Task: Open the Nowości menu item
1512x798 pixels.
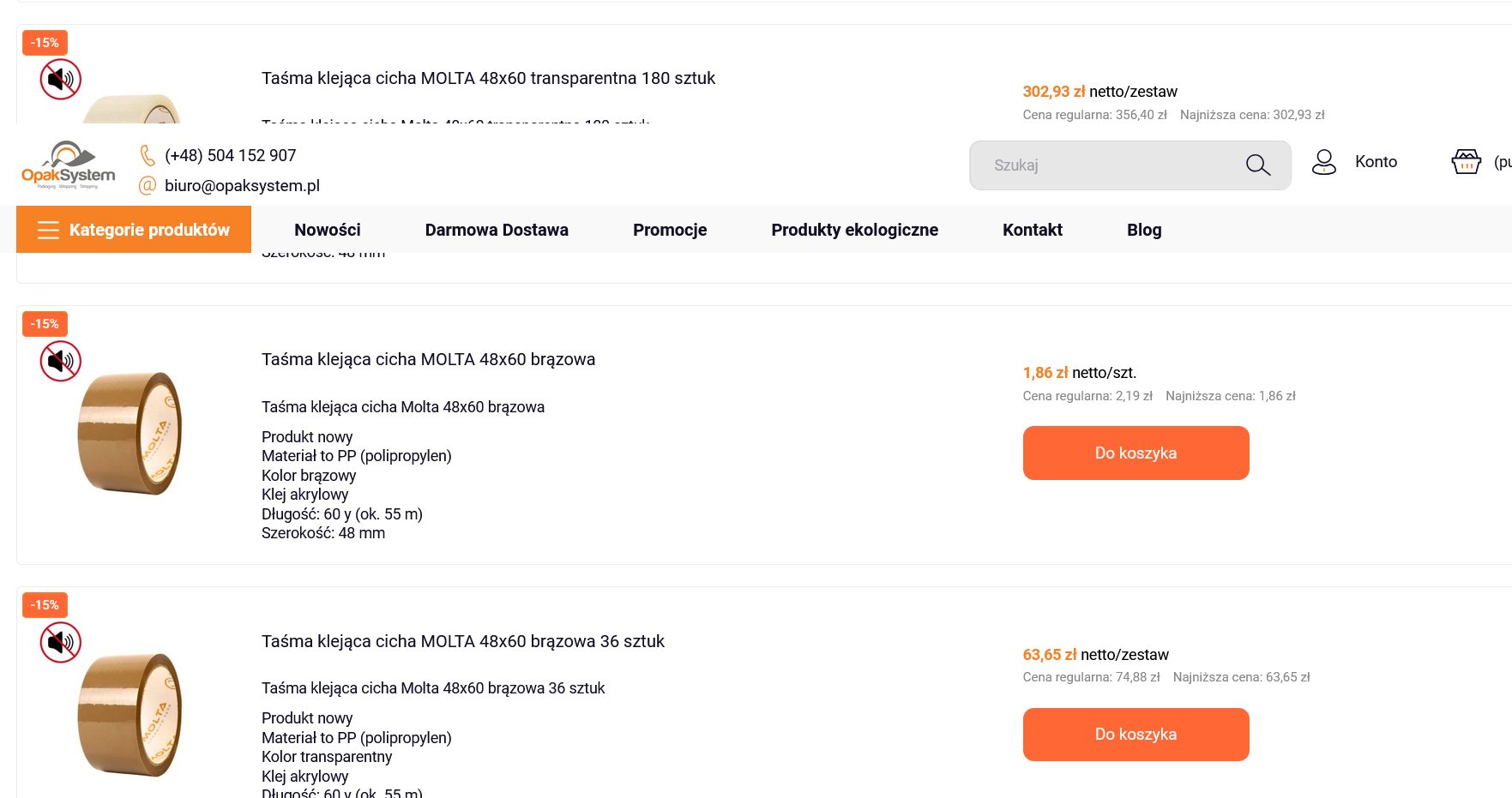Action: click(328, 230)
